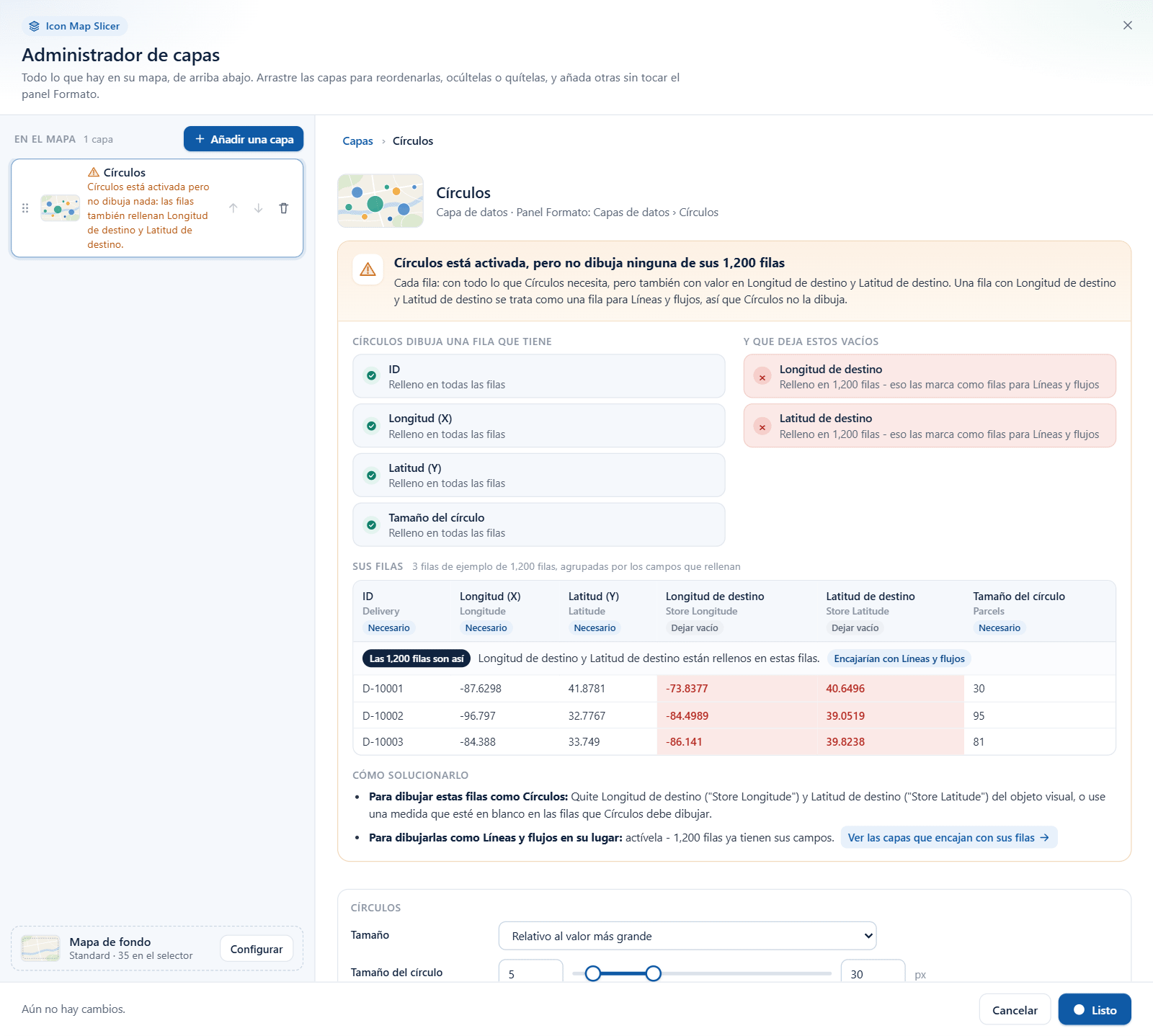Grab the Círculos layer drag handle

click(25, 208)
